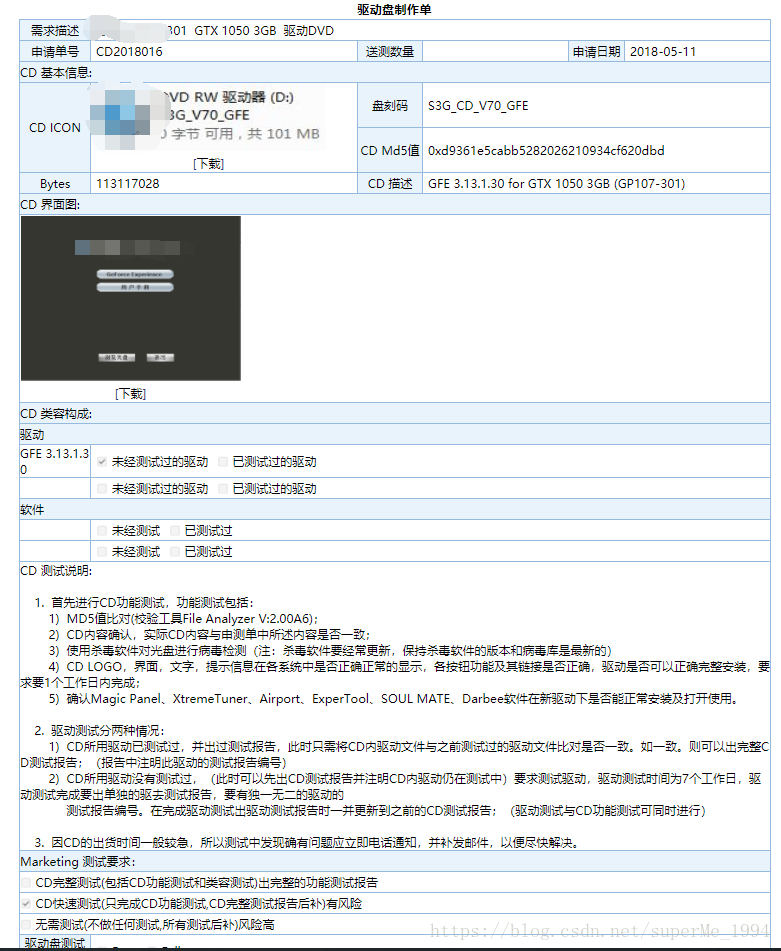The width and height of the screenshot is (781, 951).
Task: Click the 驱动测试分两种情况 line
Action: click(x=100, y=730)
